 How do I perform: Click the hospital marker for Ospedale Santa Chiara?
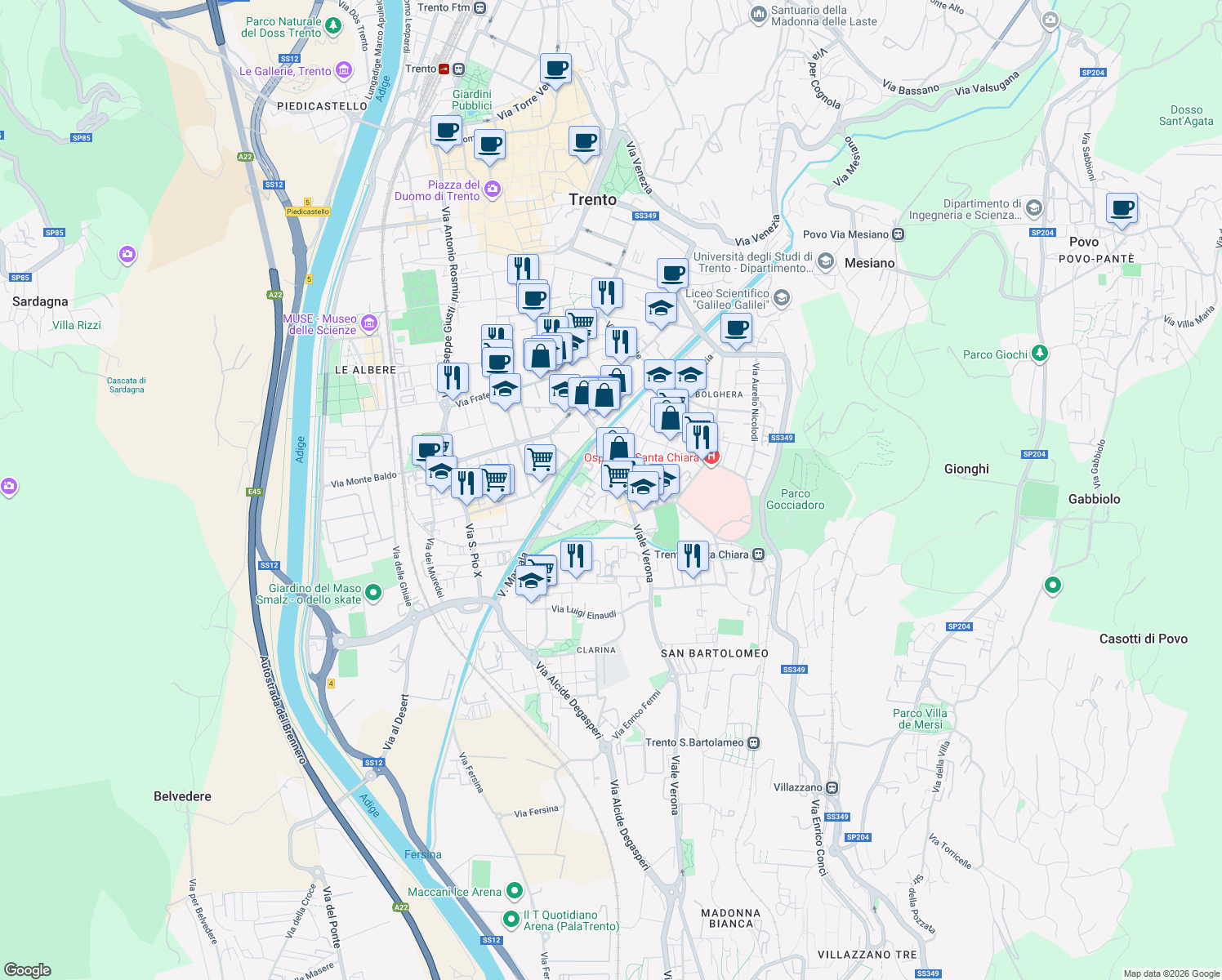pyautogui.click(x=711, y=457)
